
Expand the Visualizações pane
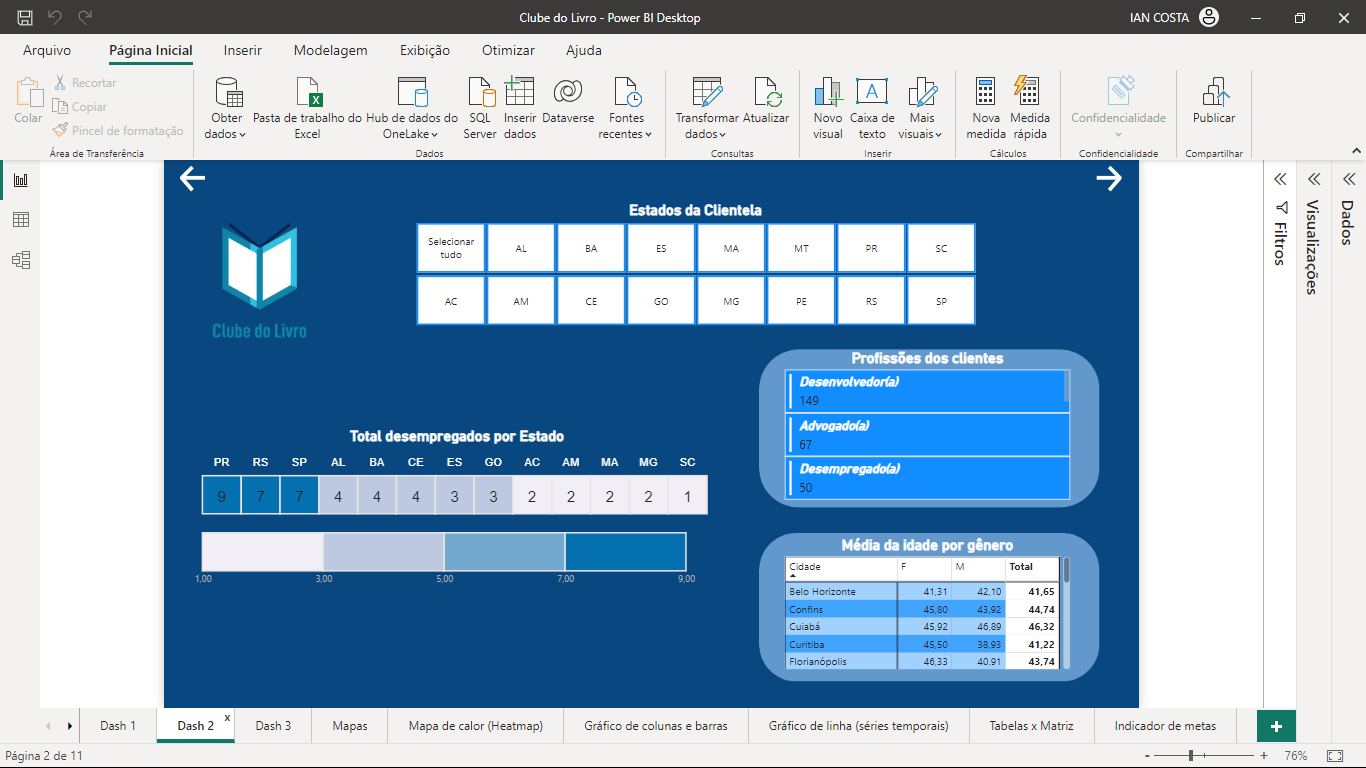tap(1314, 179)
